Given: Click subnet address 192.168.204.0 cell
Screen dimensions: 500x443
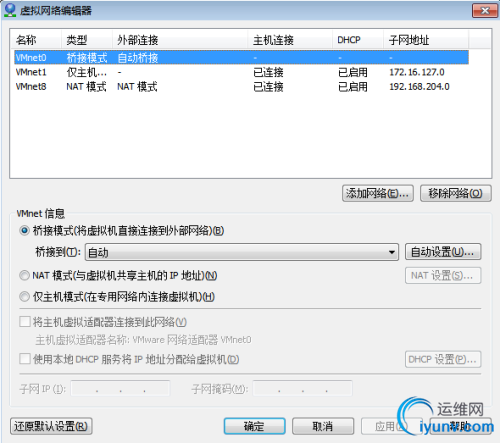Looking at the screenshot, I should (x=419, y=87).
